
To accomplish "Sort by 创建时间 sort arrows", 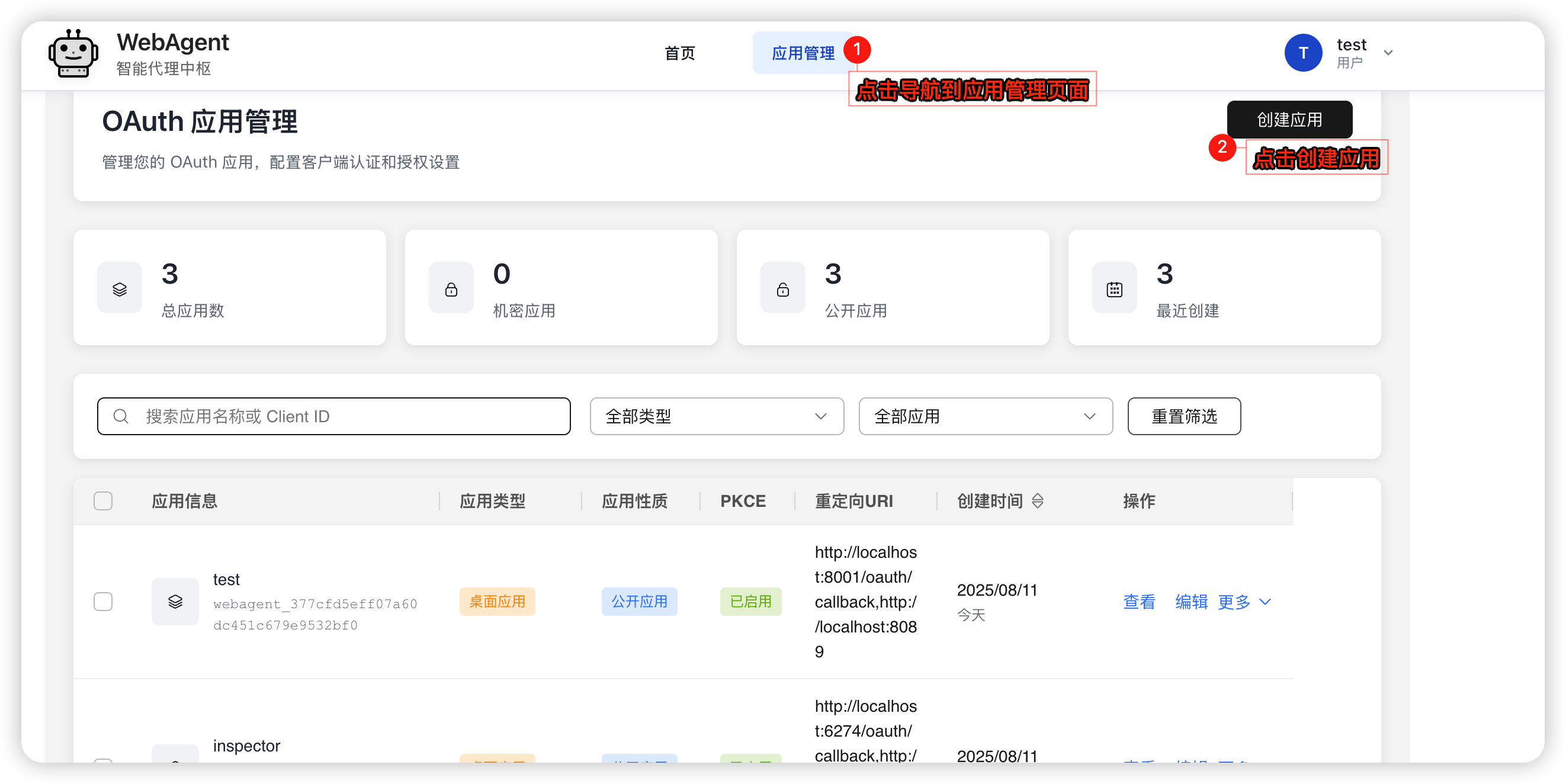I will [x=1038, y=502].
